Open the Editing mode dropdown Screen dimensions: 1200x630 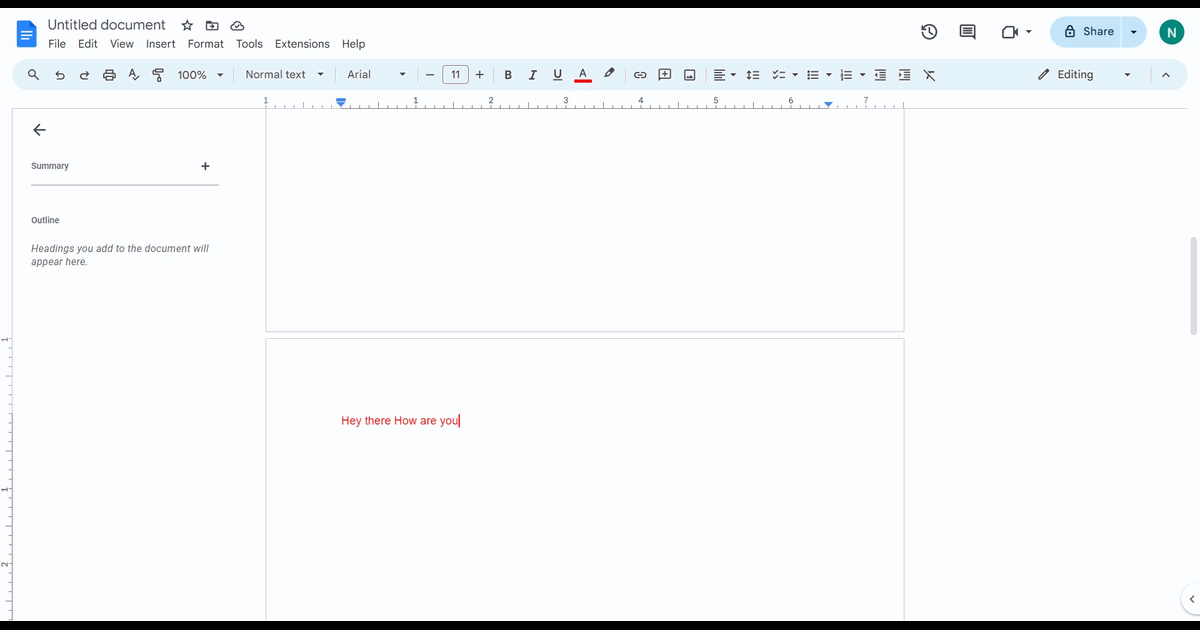pyautogui.click(x=1085, y=75)
